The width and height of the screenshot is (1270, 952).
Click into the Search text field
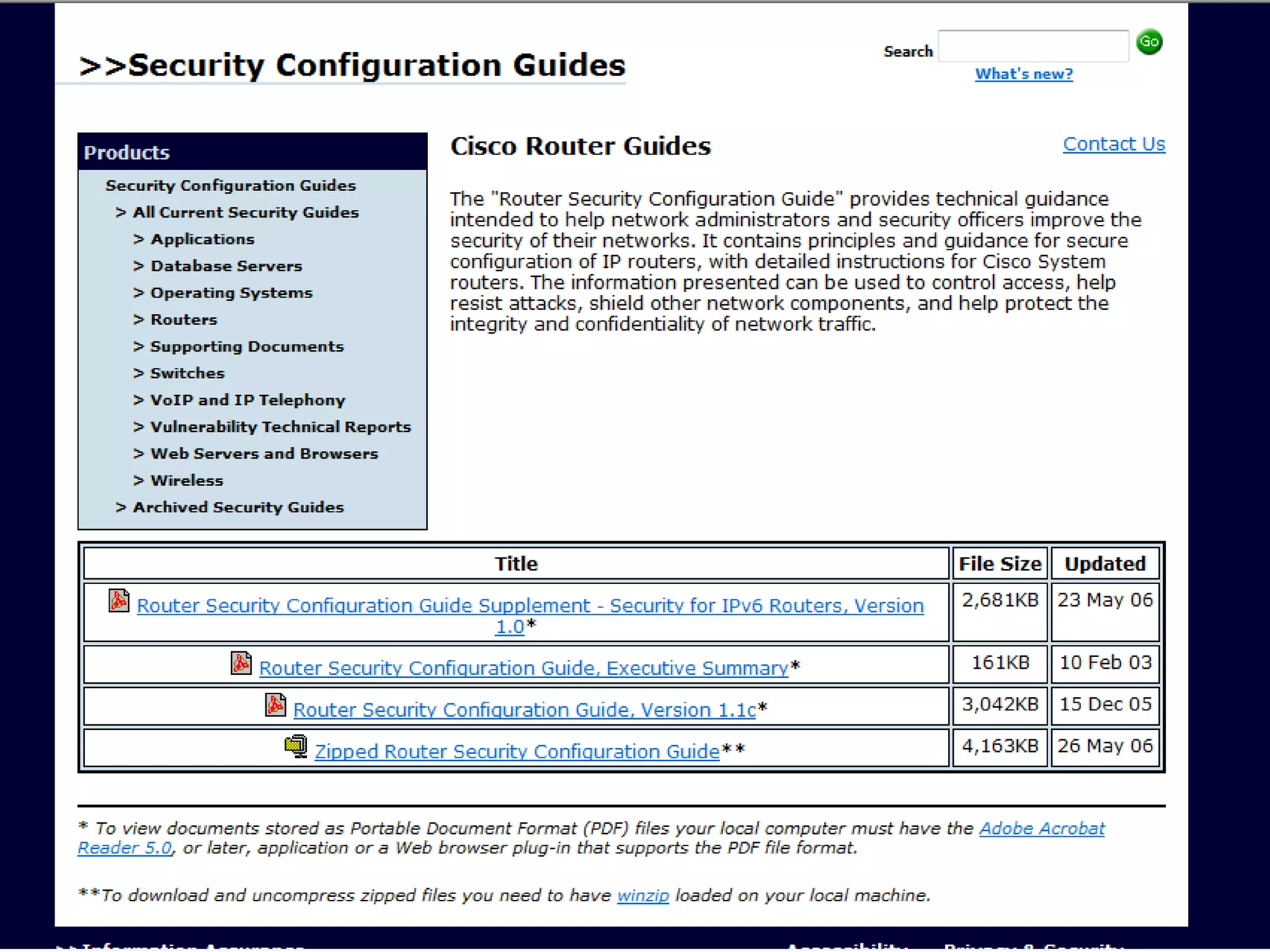coord(1032,46)
